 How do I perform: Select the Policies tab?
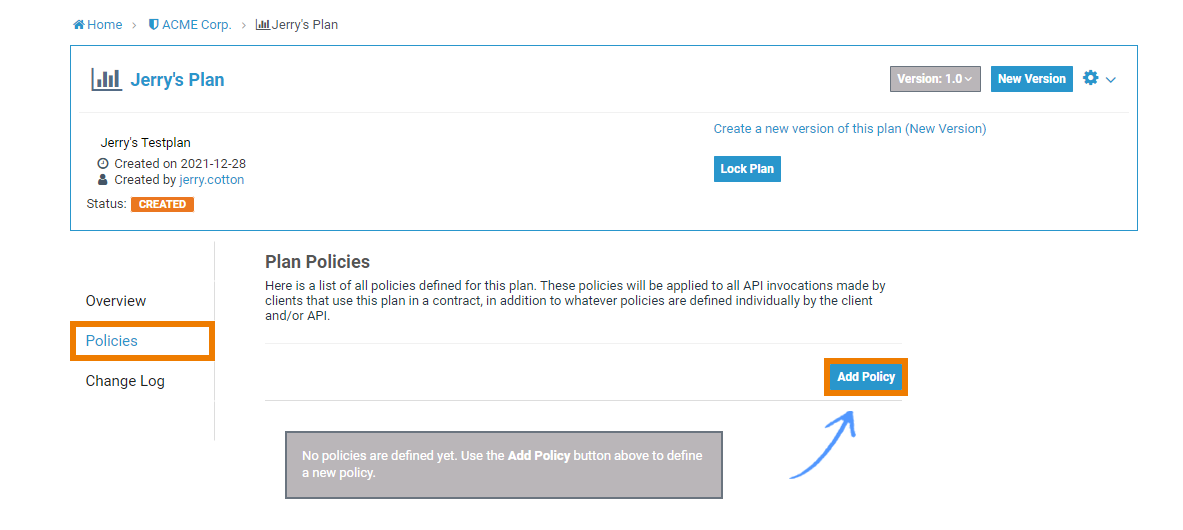pyautogui.click(x=112, y=341)
